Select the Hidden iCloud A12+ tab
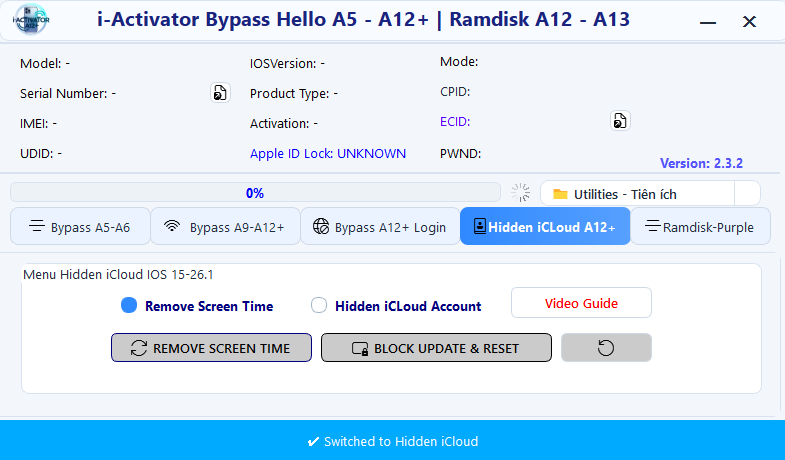 [545, 226]
